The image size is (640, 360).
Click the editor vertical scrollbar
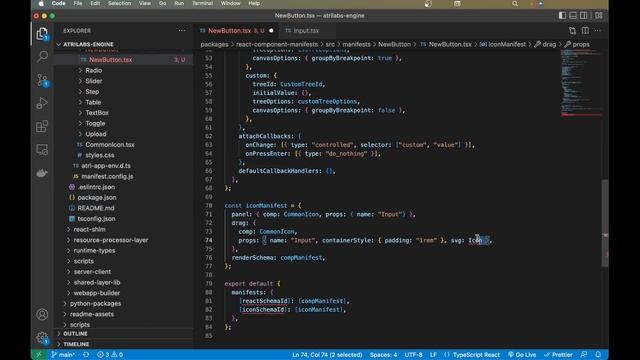(605, 222)
